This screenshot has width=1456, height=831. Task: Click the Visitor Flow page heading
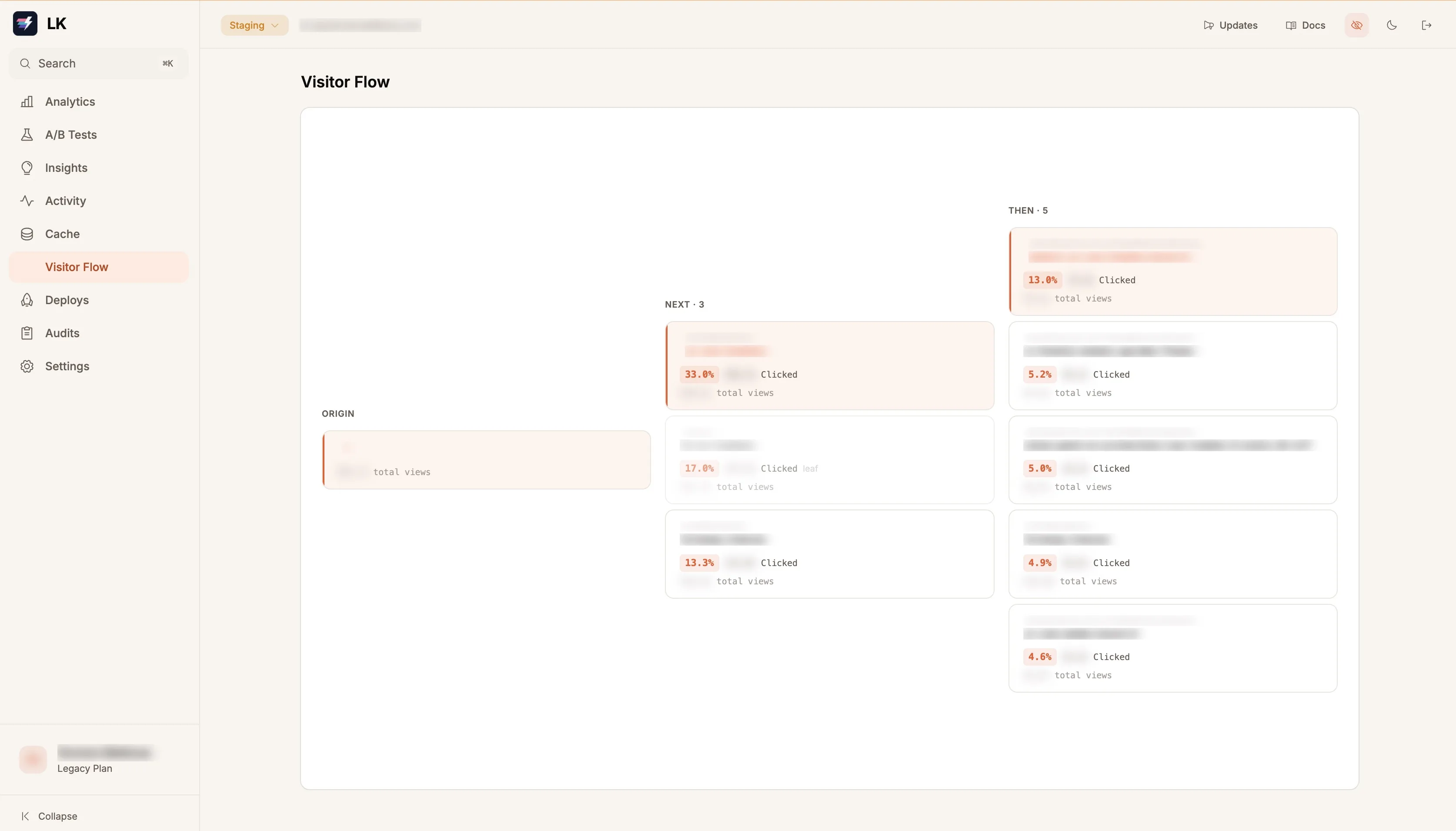point(345,82)
